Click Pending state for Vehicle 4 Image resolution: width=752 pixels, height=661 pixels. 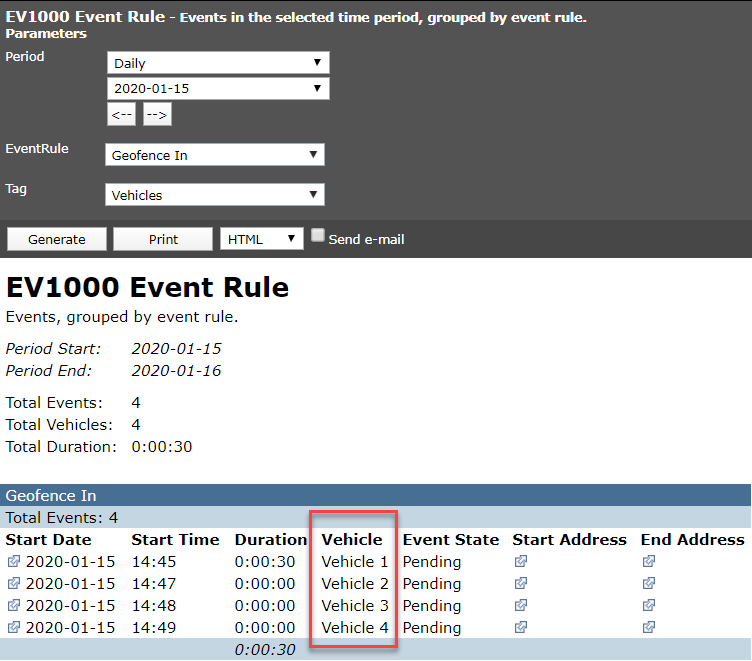click(x=432, y=627)
